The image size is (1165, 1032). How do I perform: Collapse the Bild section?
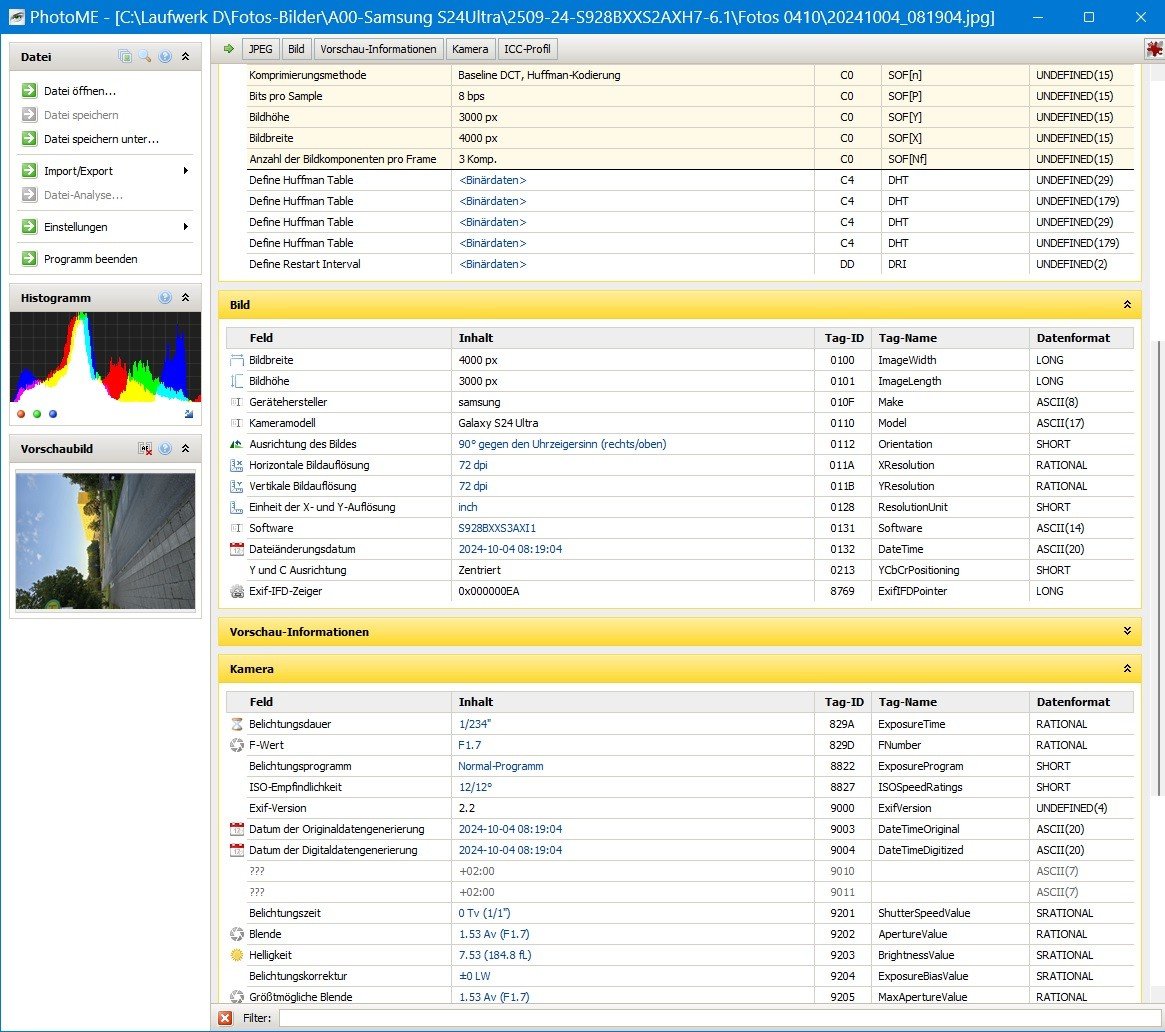(x=1127, y=304)
